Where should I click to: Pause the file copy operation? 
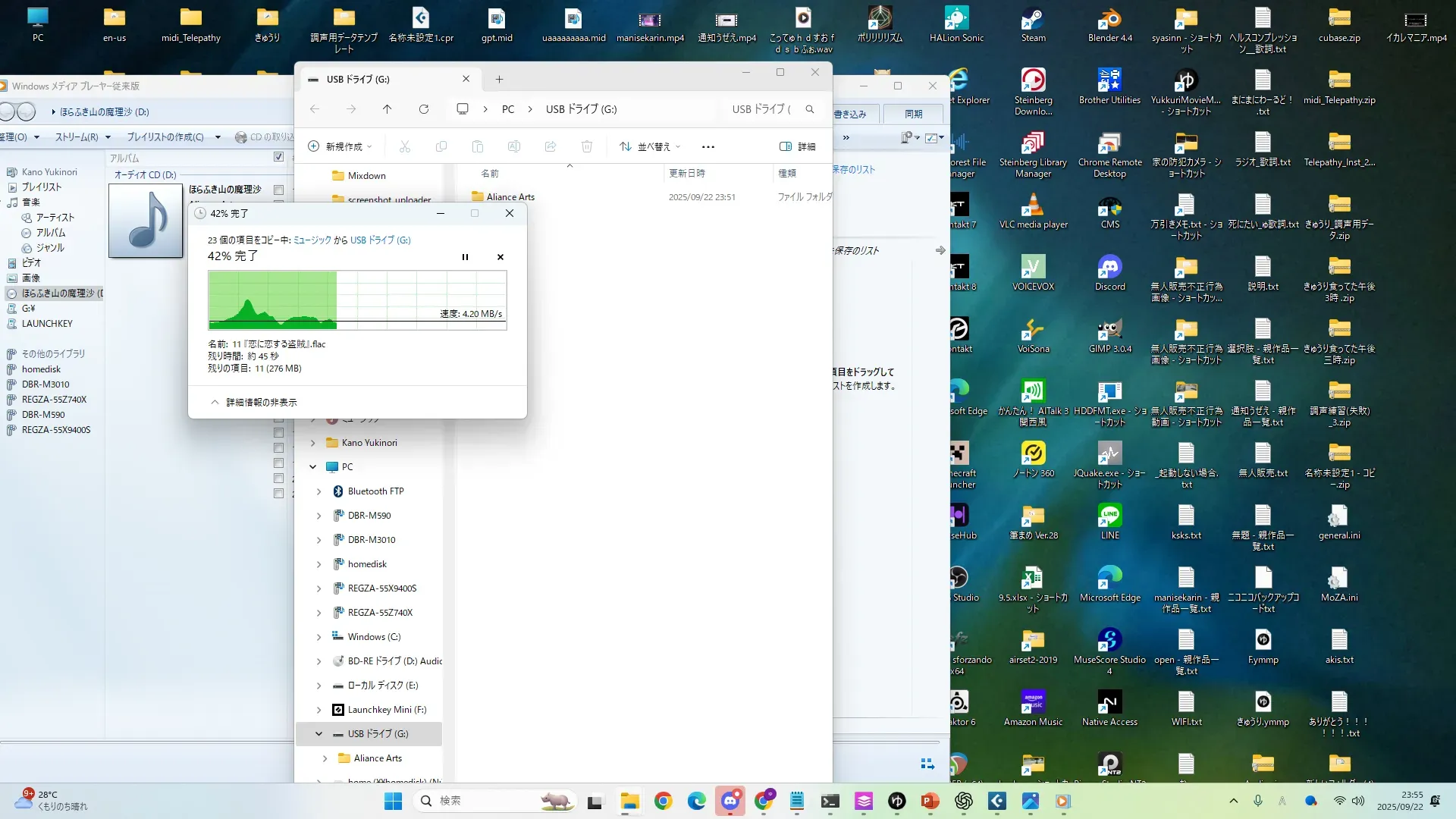click(x=465, y=257)
